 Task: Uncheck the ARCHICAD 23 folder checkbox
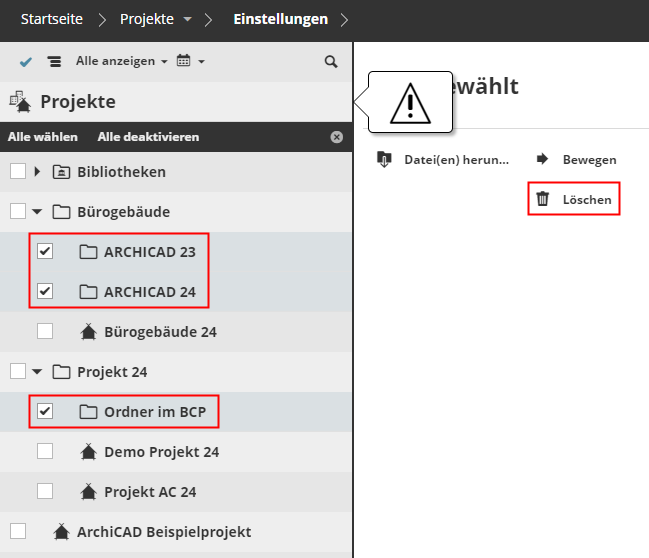45,251
